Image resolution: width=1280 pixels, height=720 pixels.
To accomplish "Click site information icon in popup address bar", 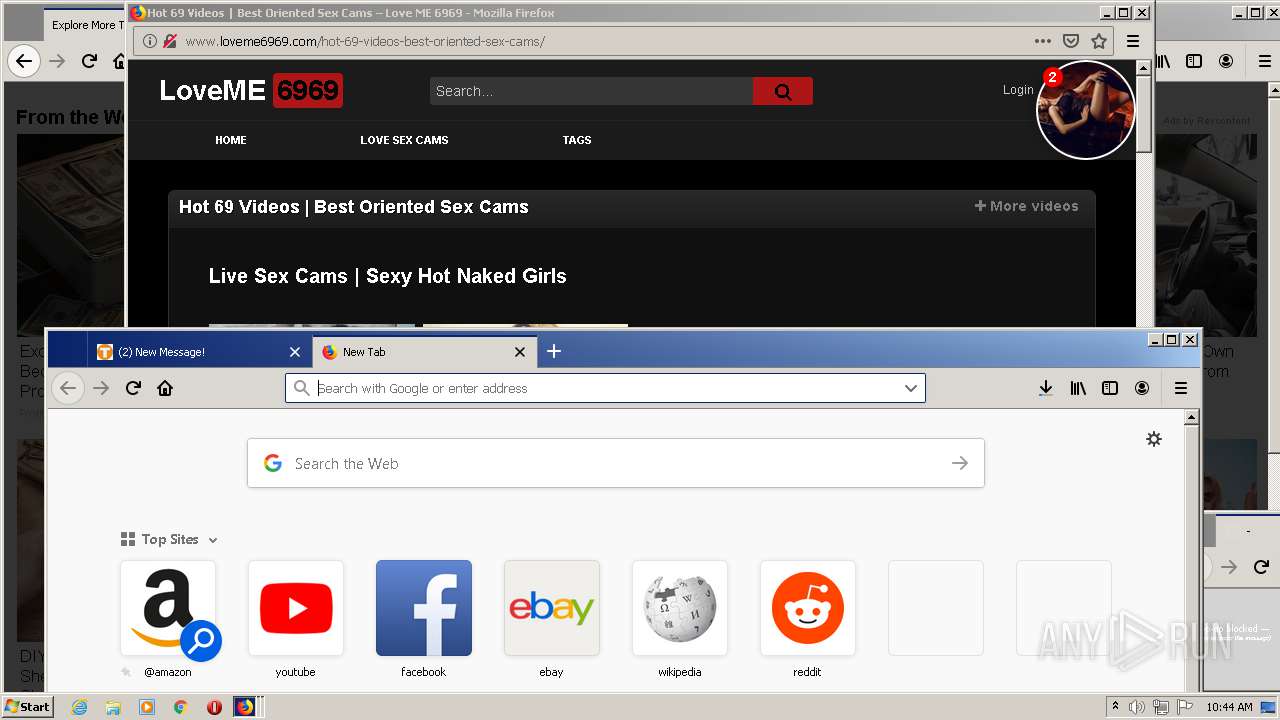I will pos(150,41).
